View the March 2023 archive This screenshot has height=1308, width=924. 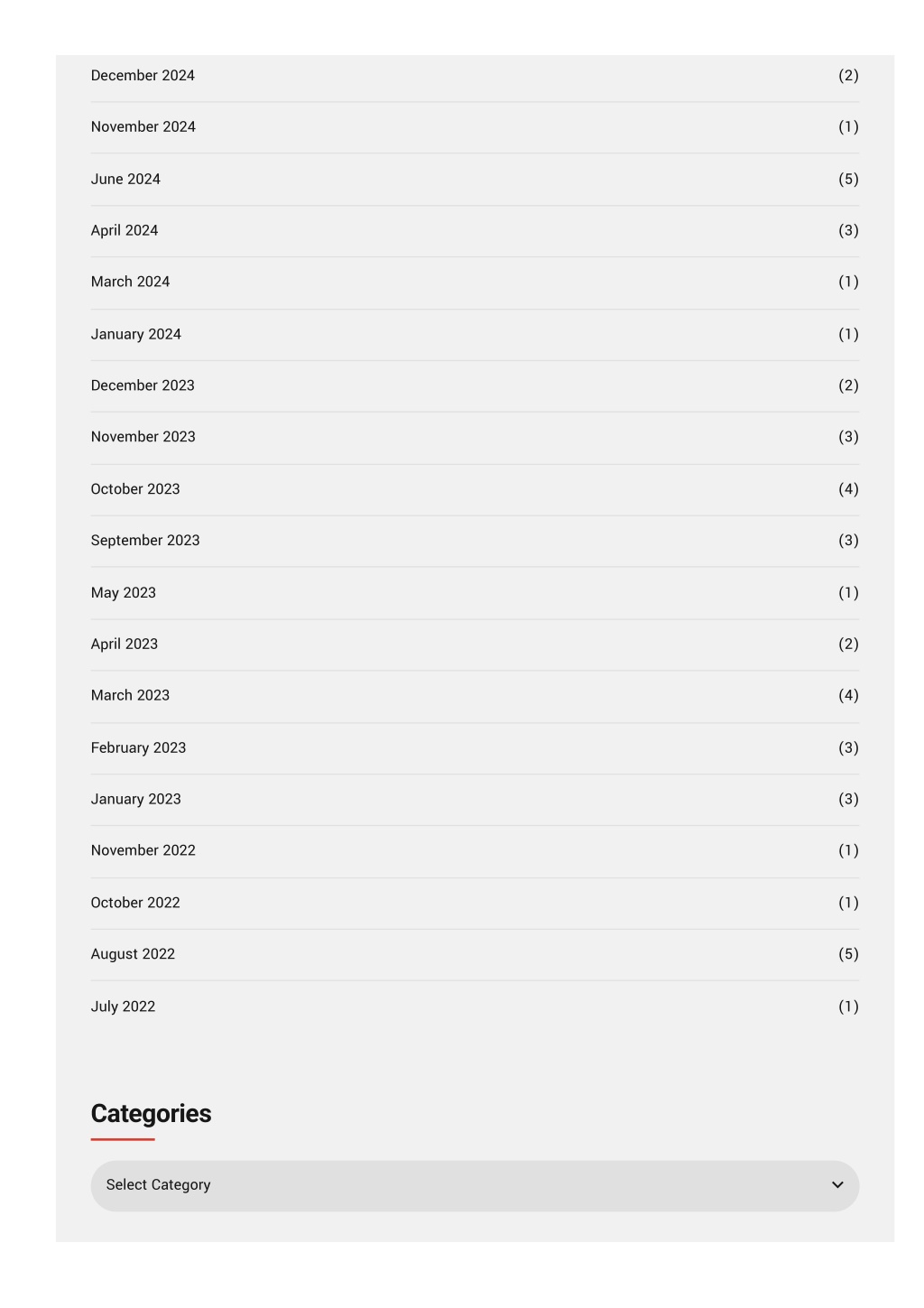[130, 697]
